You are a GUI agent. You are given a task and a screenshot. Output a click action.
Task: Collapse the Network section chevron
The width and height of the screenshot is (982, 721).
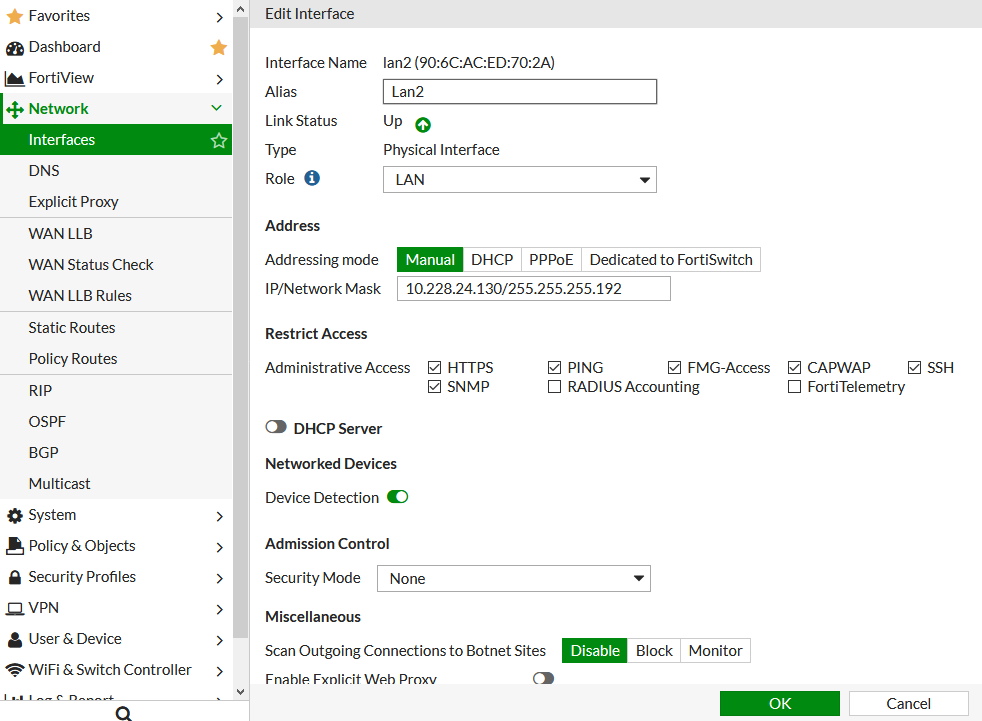click(217, 108)
